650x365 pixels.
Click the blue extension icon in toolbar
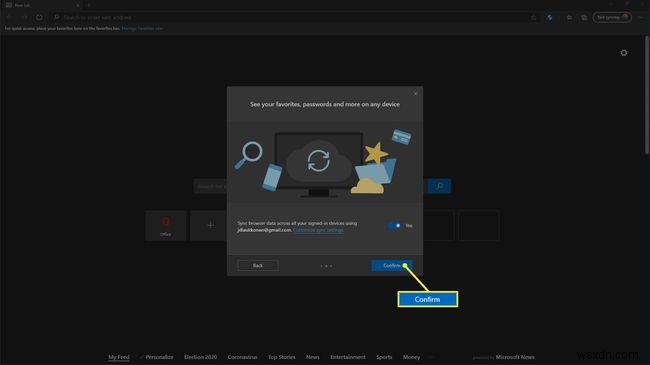550,17
